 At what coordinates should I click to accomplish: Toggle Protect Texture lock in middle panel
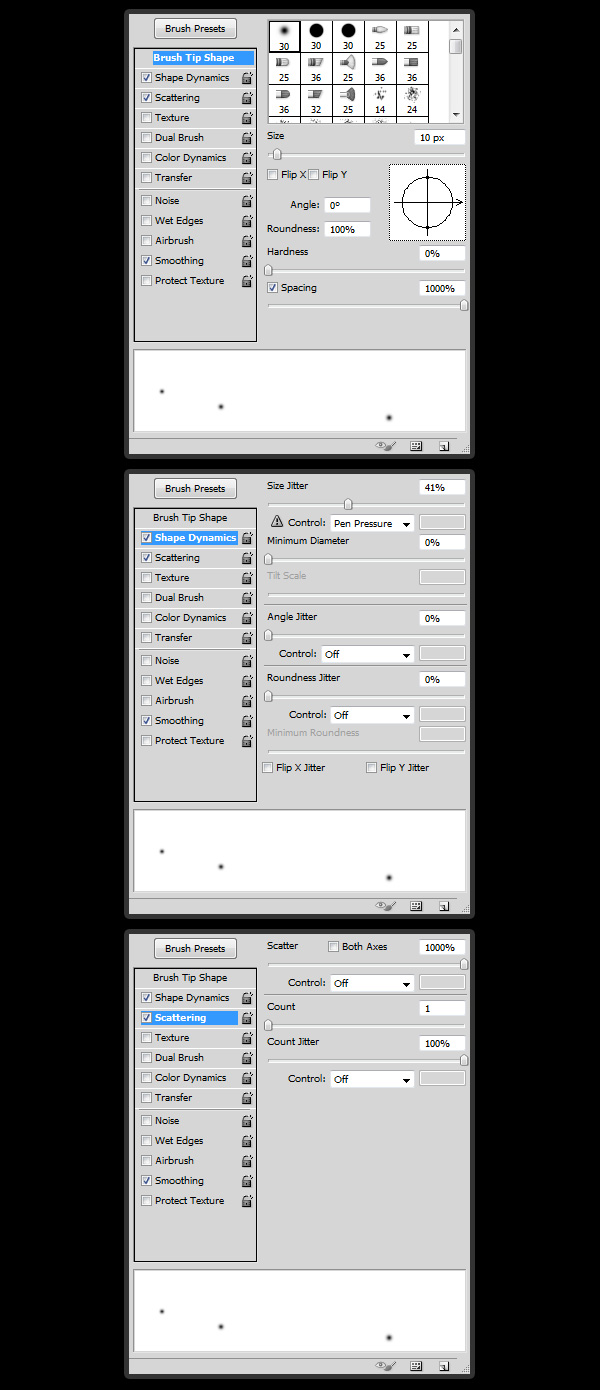(247, 741)
